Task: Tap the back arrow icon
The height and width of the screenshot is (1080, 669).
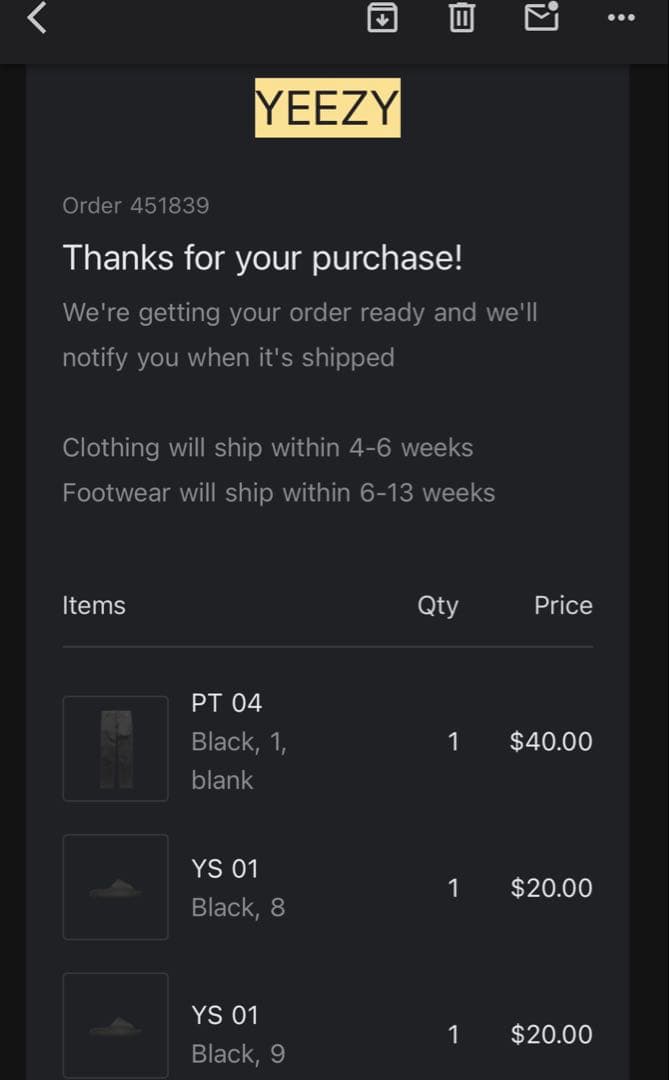Action: (37, 18)
